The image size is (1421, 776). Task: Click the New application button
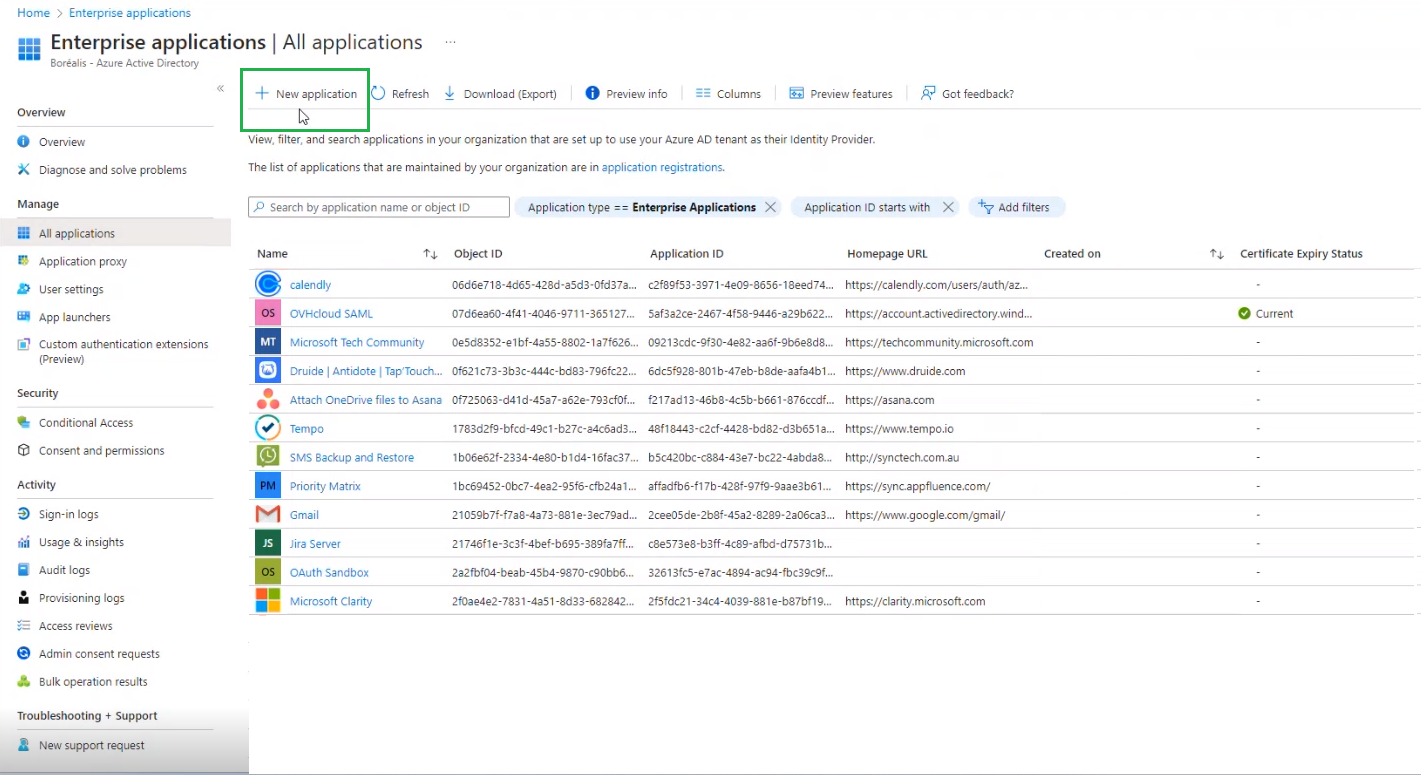tap(306, 94)
